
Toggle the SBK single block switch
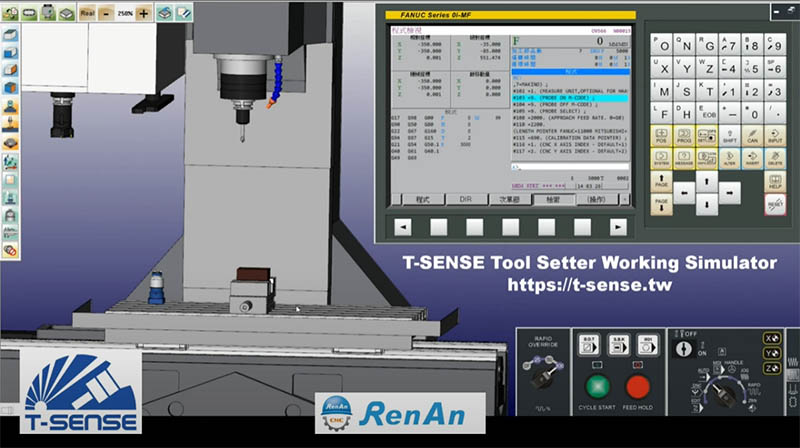pos(618,345)
